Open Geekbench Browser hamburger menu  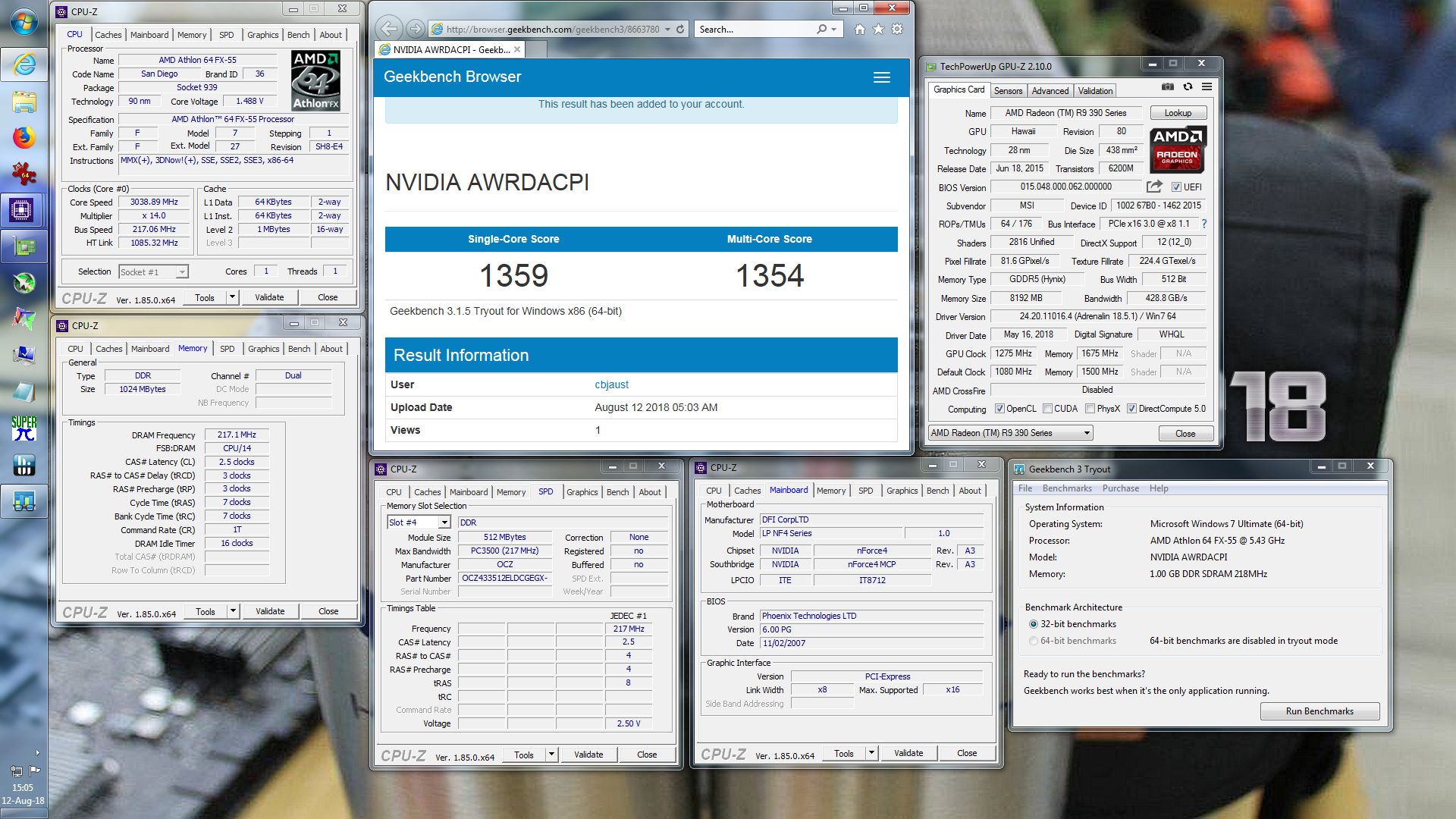[881, 77]
